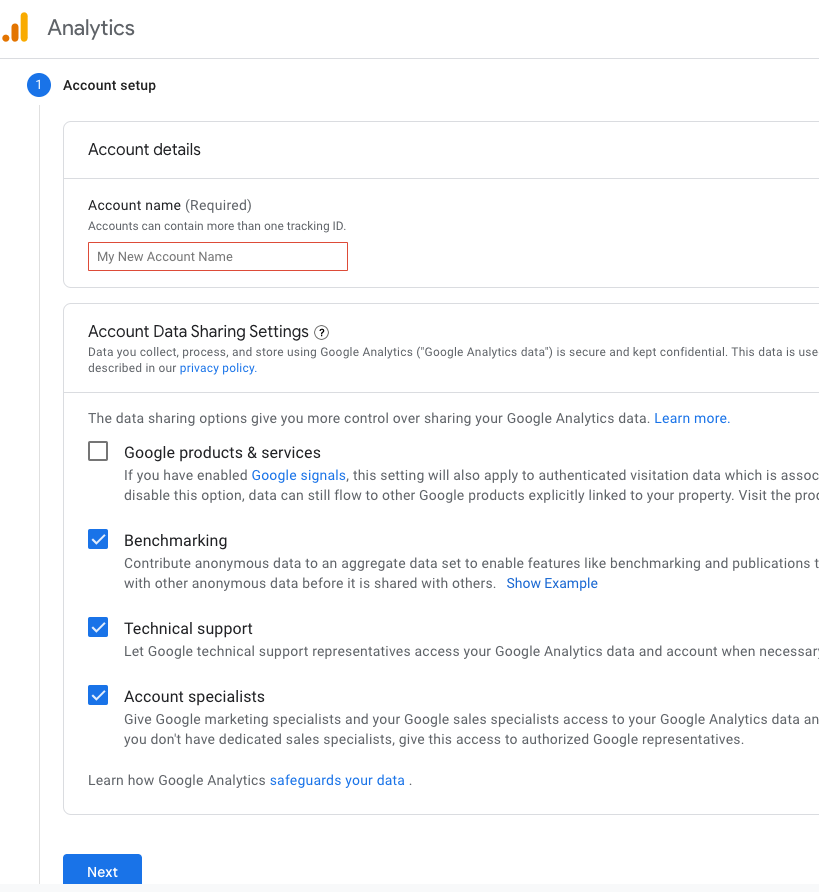Click 'Accounts can contain more than one tracking ID' text
The height and width of the screenshot is (892, 819).
(x=217, y=226)
